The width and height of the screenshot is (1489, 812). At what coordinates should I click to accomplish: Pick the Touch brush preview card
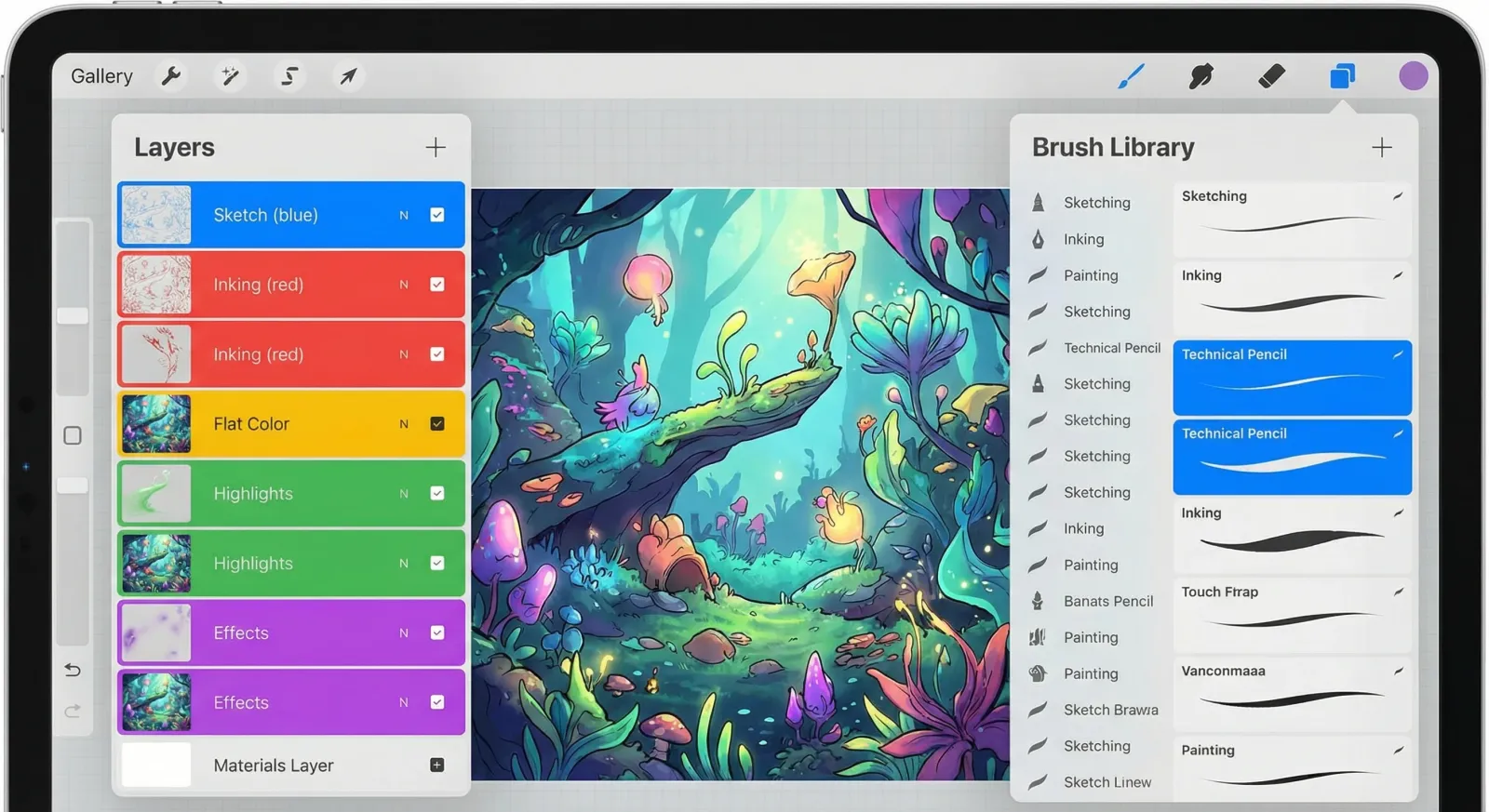coord(1293,614)
